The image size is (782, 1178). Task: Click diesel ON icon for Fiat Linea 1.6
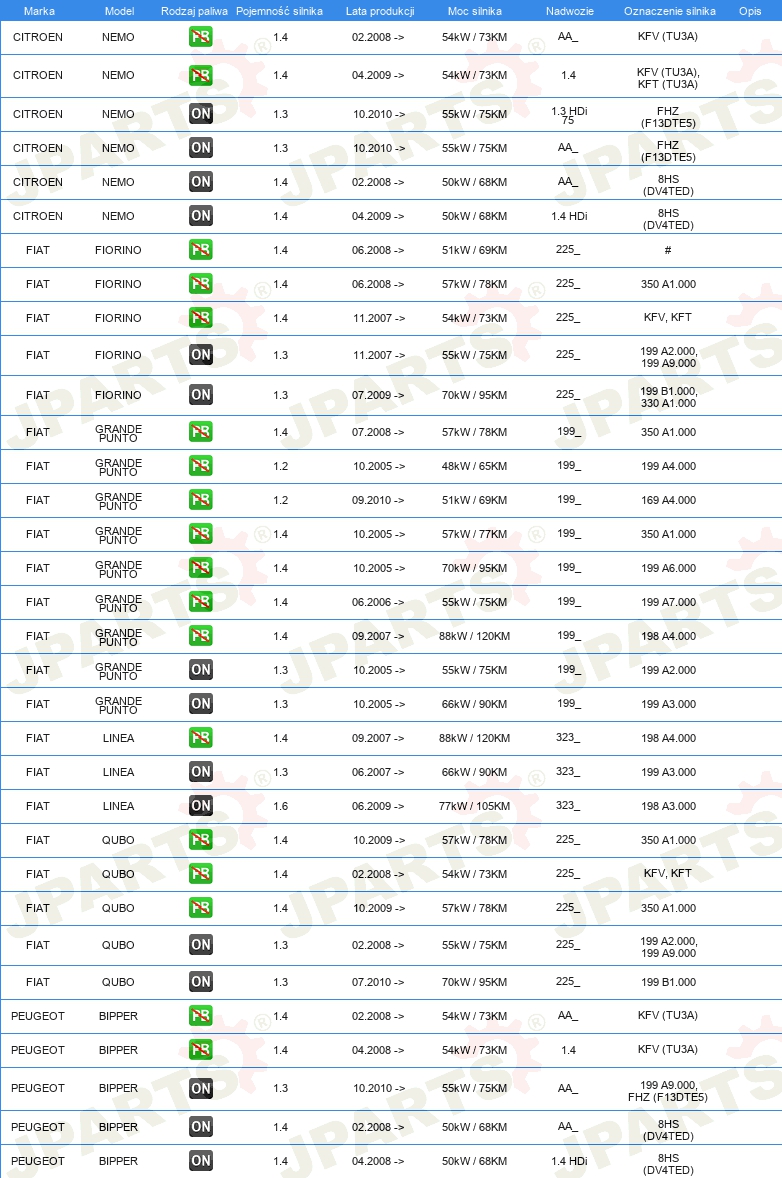tap(201, 805)
